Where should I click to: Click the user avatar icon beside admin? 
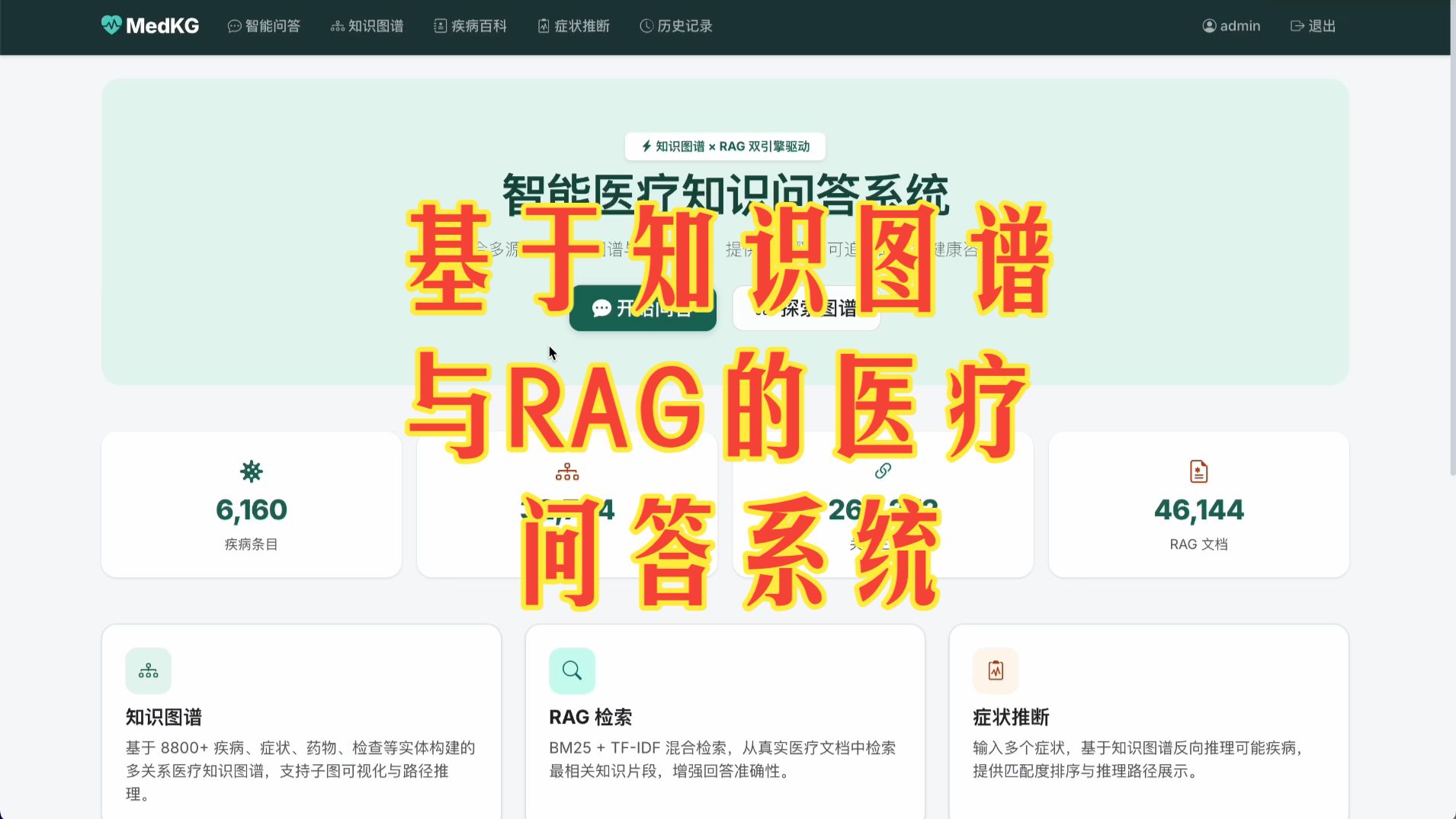tap(1209, 26)
